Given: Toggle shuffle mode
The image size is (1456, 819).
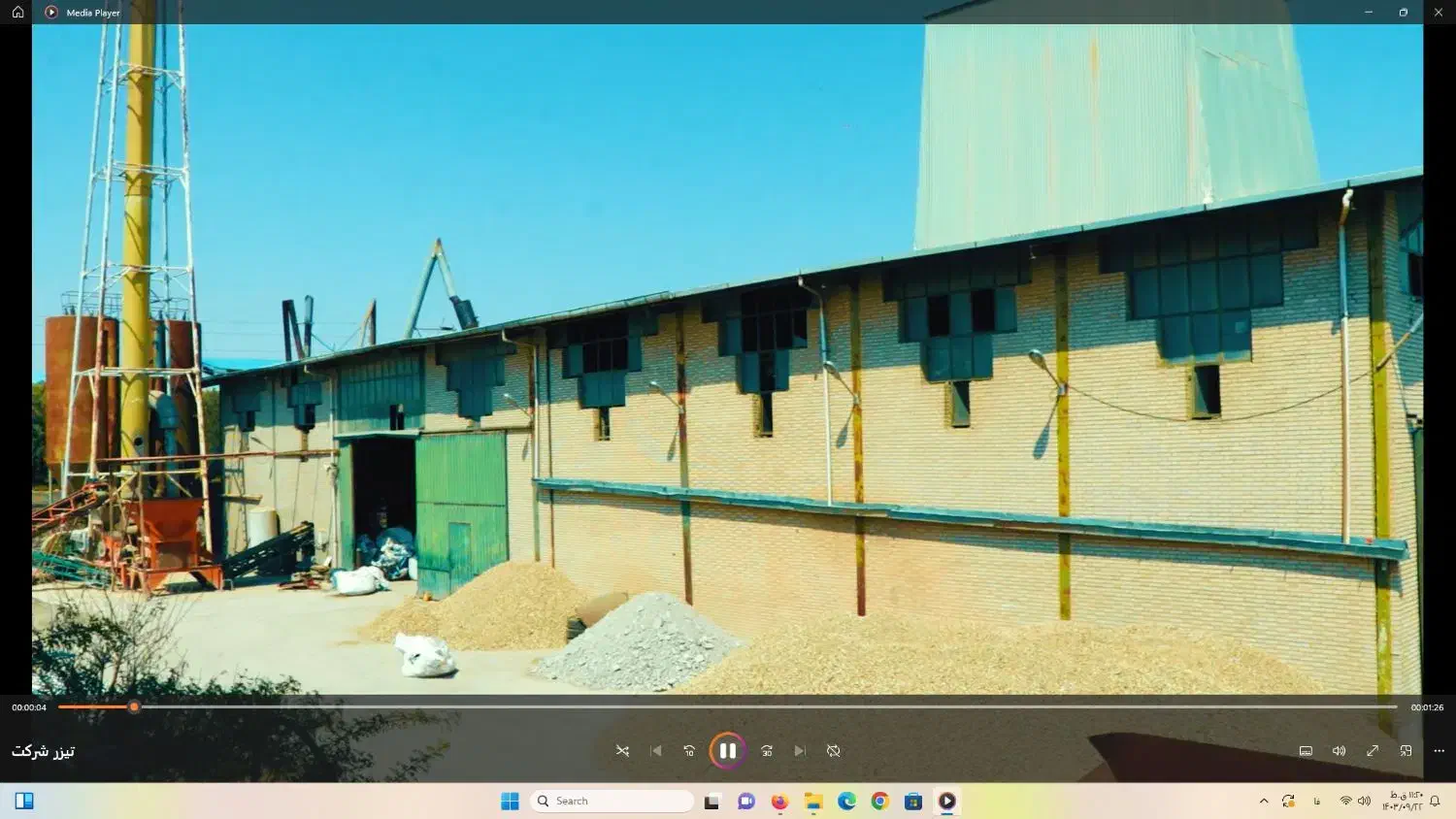Looking at the screenshot, I should click(x=622, y=751).
